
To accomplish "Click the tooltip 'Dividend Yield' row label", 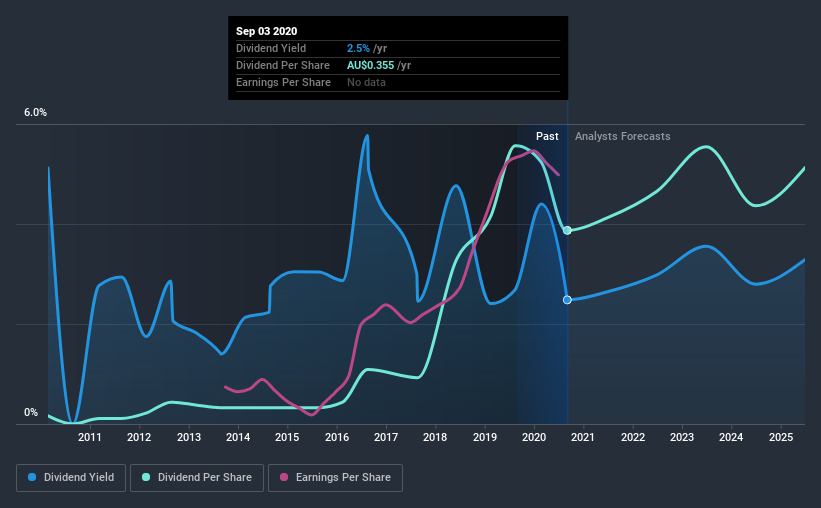I will [271, 48].
